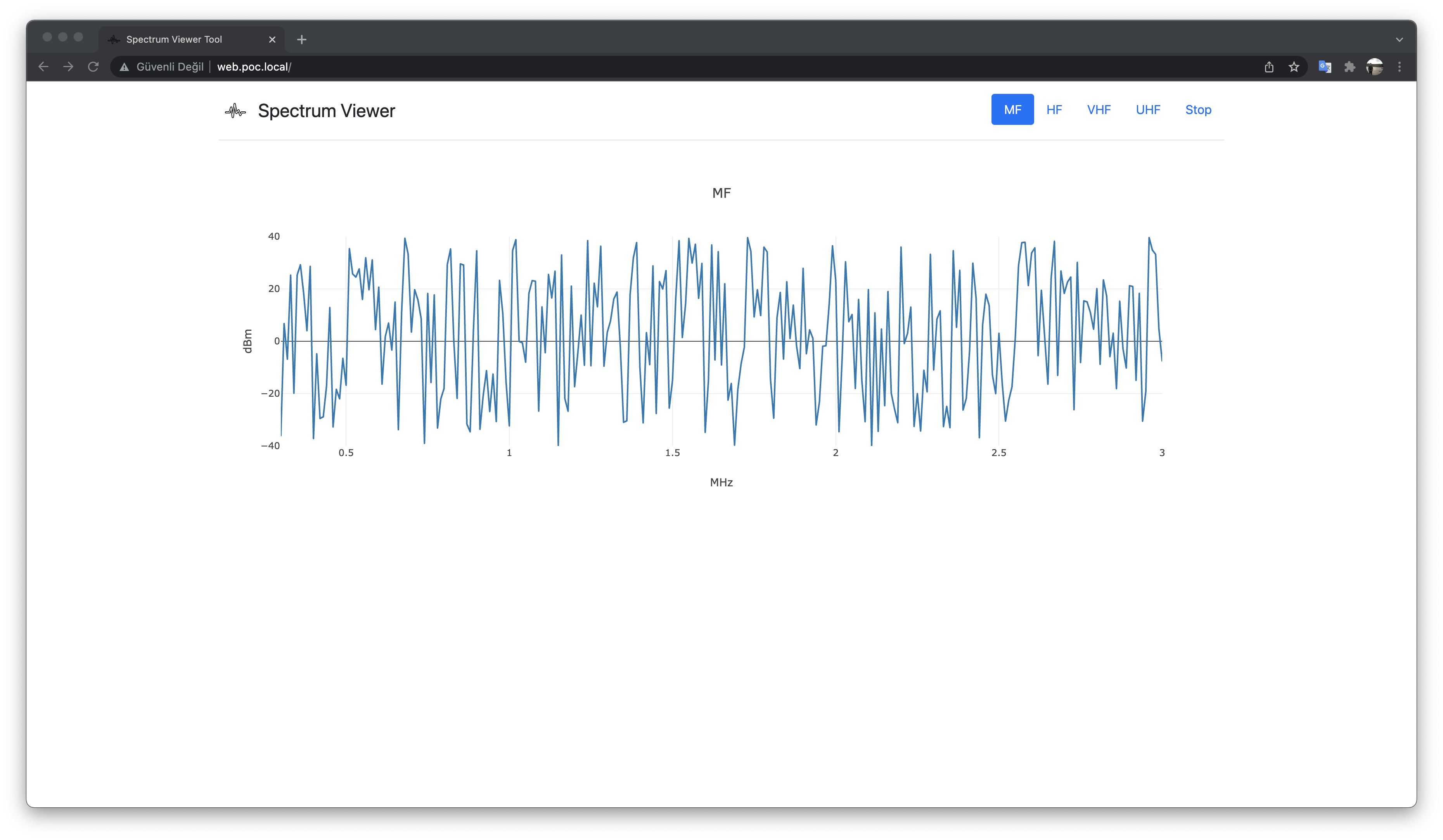Viewport: 1443px width, 840px height.
Task: Click the profile avatar in the toolbar
Action: [x=1374, y=67]
